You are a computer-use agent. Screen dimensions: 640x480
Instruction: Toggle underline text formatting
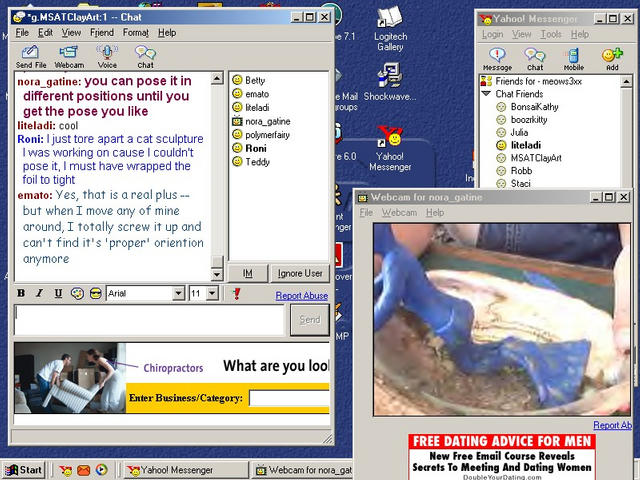coord(58,293)
